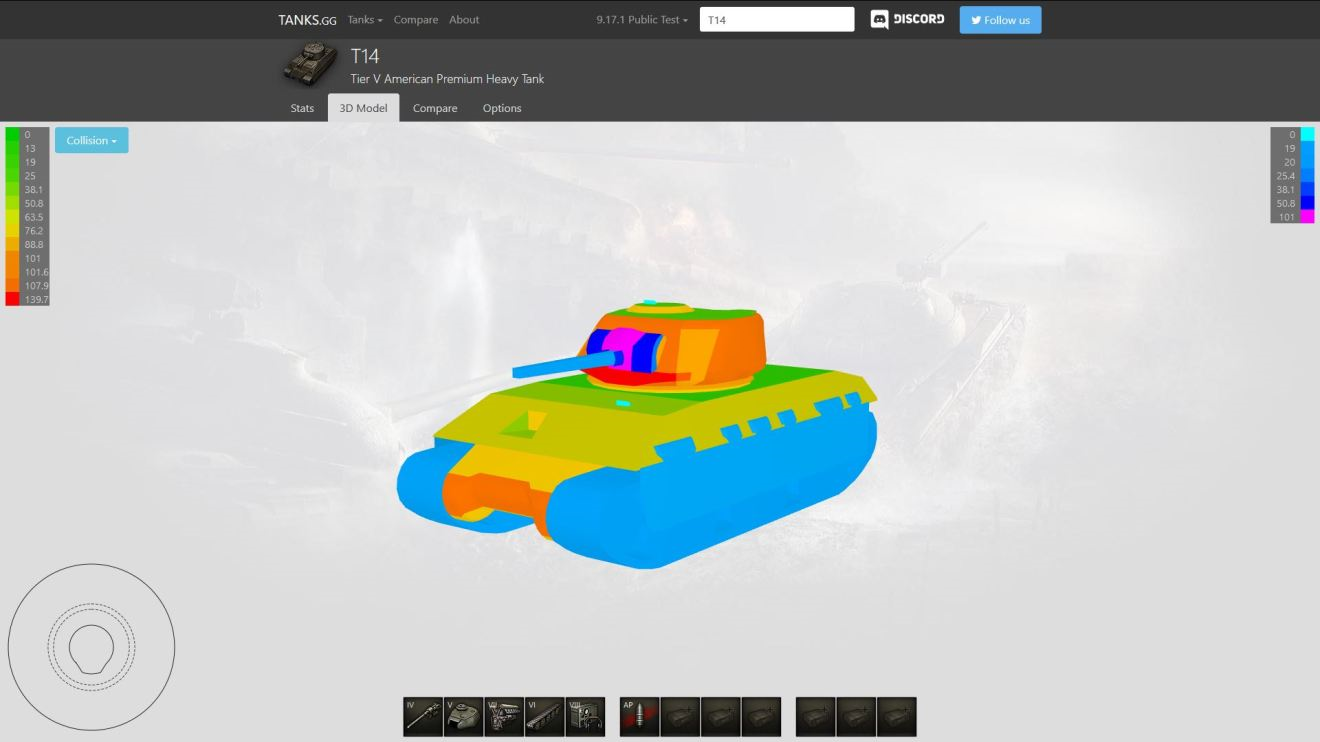Choose the tier VI tracks module icon

[x=545, y=717]
